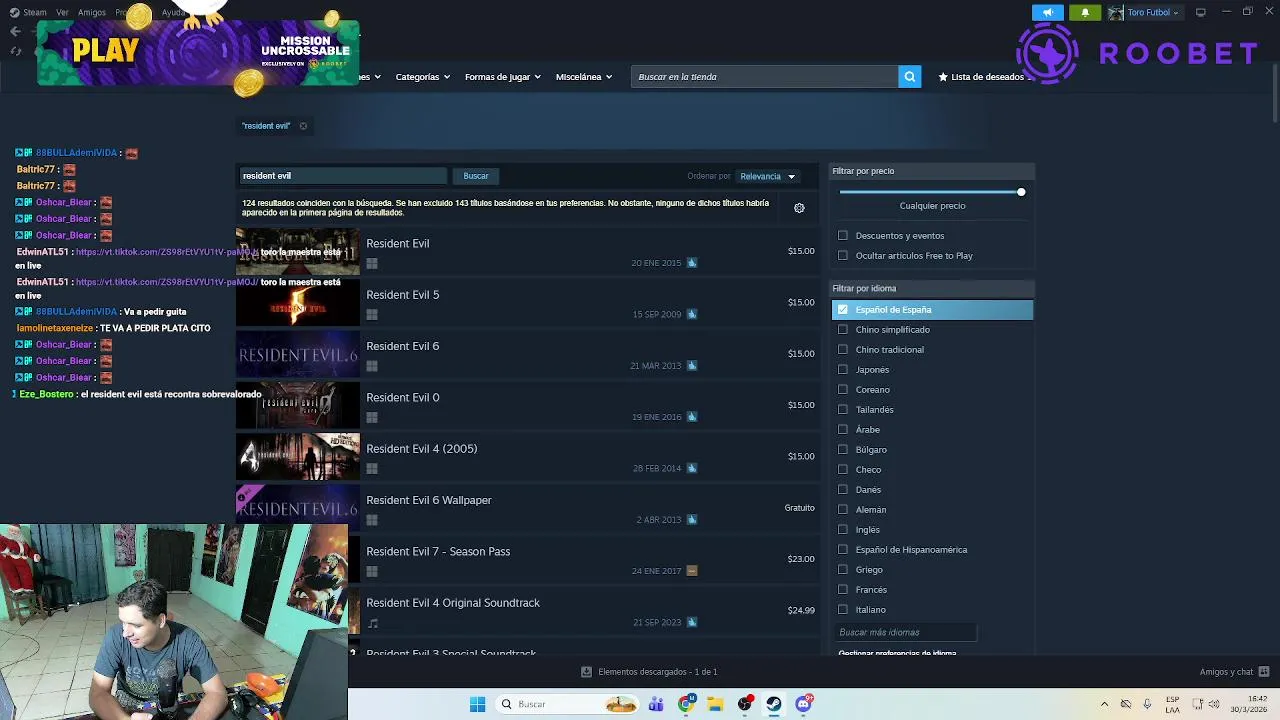The height and width of the screenshot is (720, 1280).
Task: Click the Buscar en la tienda field
Action: click(765, 77)
